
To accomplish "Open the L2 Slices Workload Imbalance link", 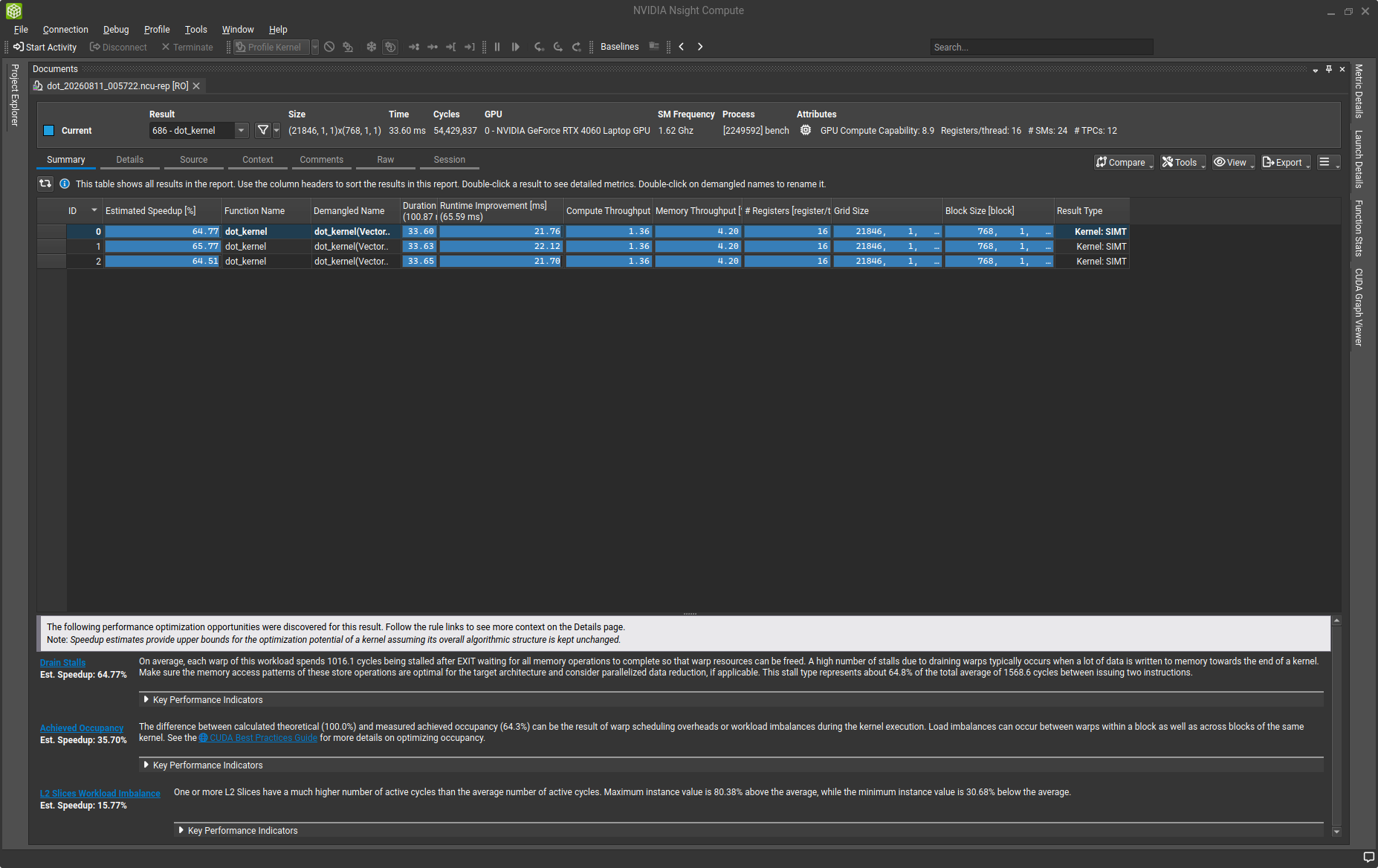I will [x=100, y=794].
